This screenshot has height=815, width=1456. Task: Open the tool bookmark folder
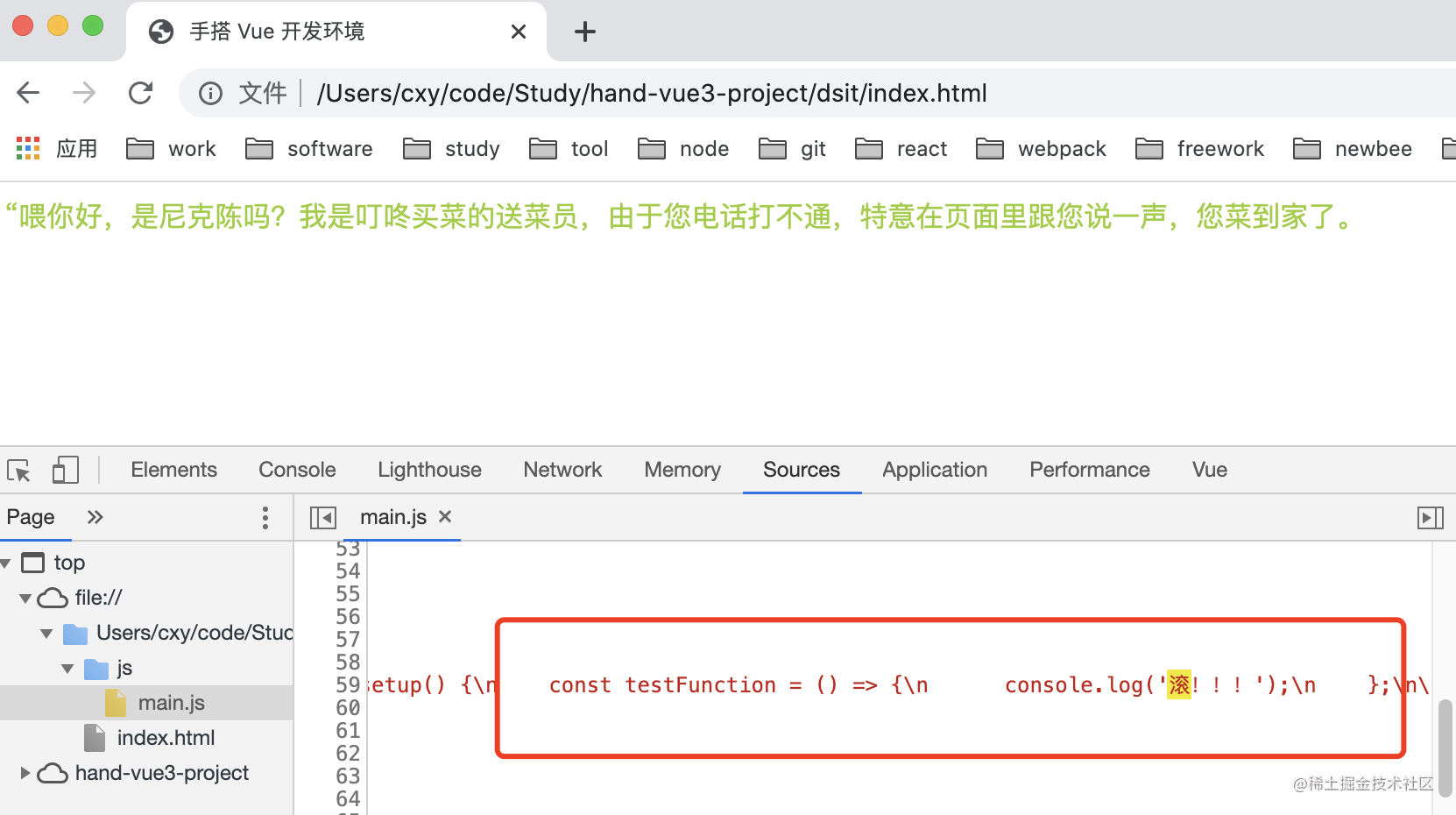coord(569,149)
